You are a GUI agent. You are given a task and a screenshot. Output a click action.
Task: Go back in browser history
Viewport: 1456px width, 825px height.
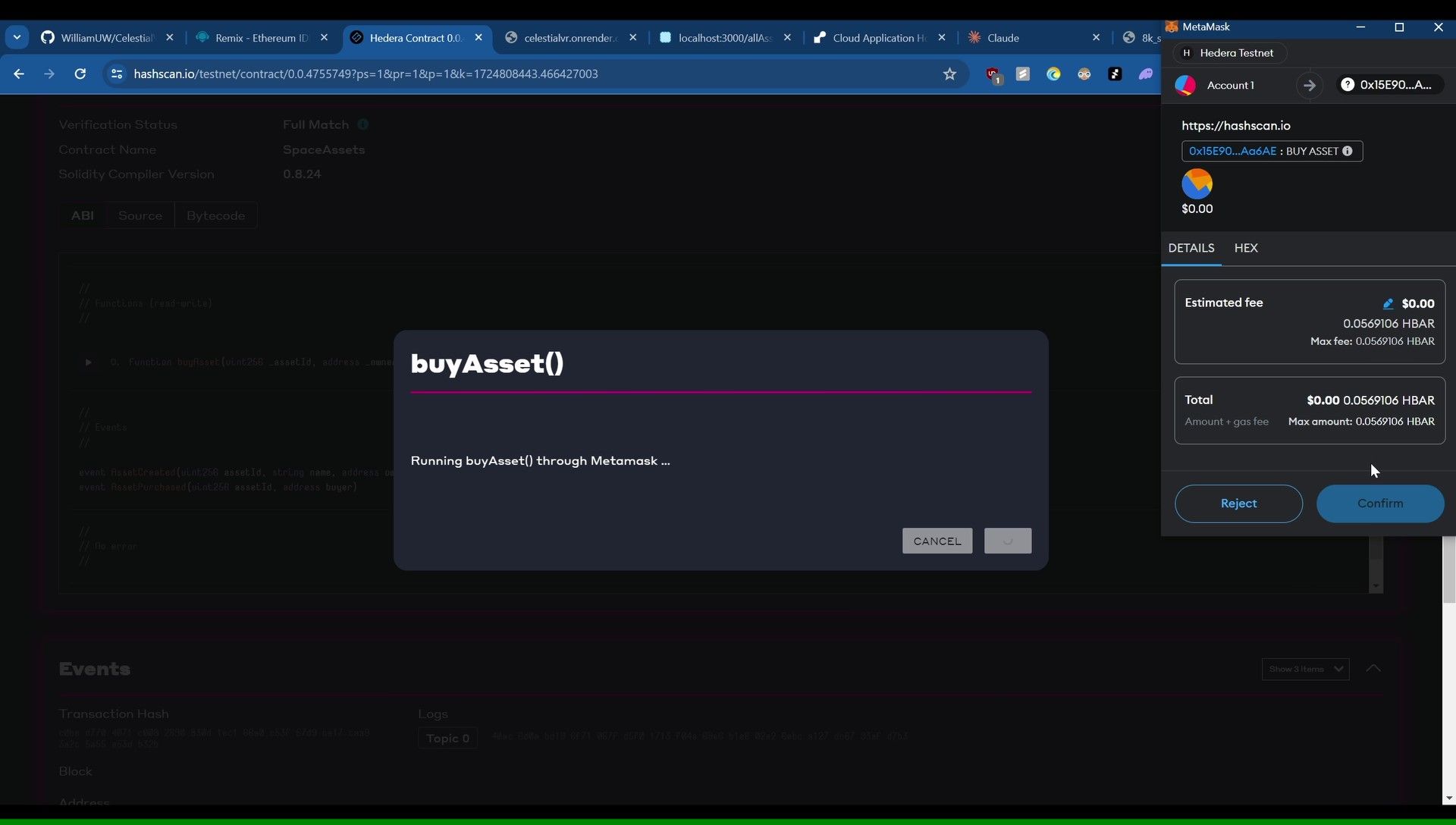coord(19,74)
